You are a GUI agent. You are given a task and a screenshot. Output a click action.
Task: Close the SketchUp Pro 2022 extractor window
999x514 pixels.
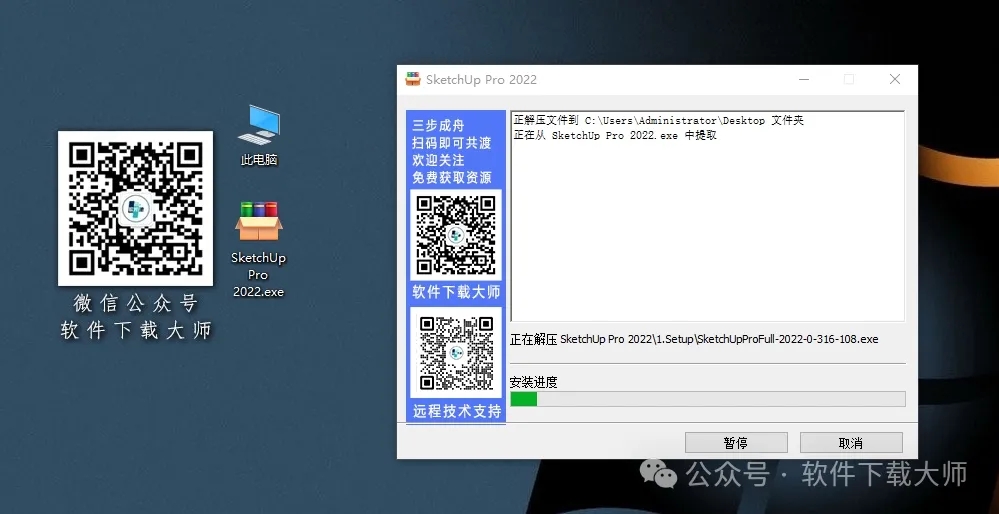[x=895, y=80]
